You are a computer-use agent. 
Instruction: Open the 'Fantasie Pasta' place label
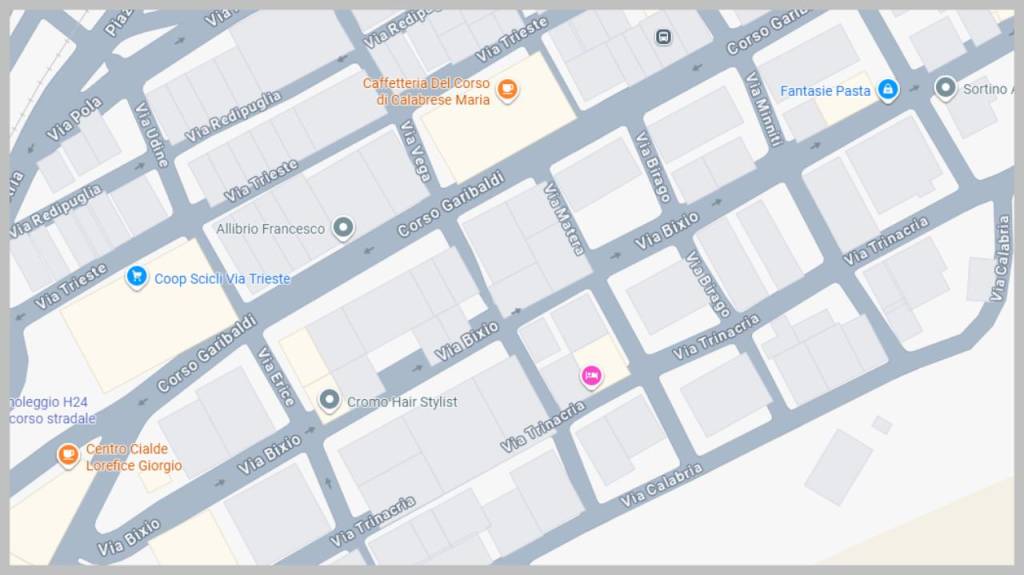825,91
